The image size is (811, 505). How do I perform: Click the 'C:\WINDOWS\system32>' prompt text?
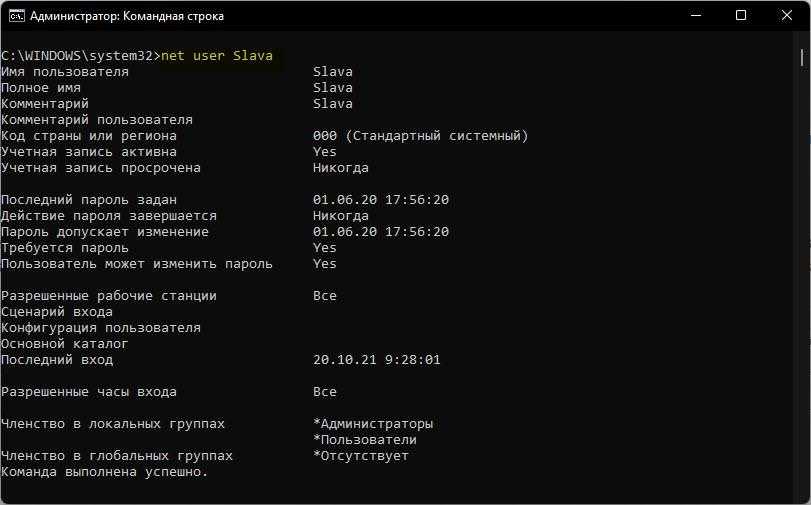[x=80, y=56]
